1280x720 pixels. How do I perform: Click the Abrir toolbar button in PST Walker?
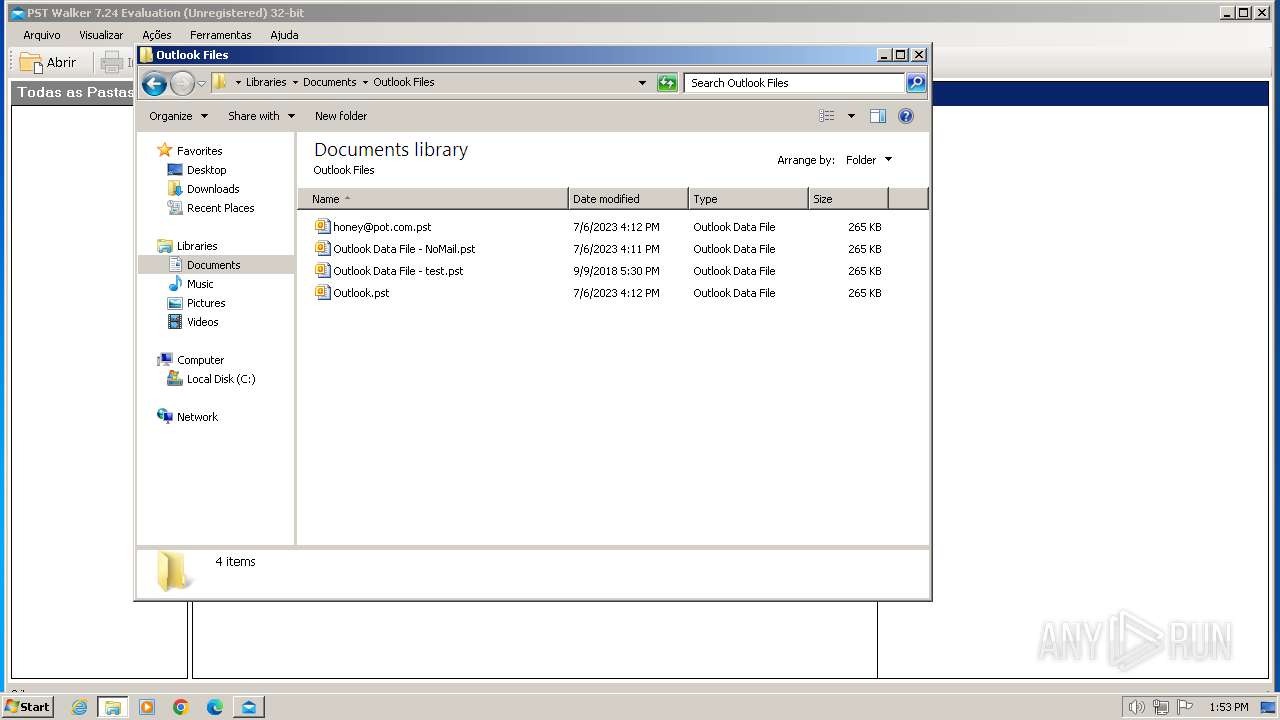pyautogui.click(x=48, y=62)
